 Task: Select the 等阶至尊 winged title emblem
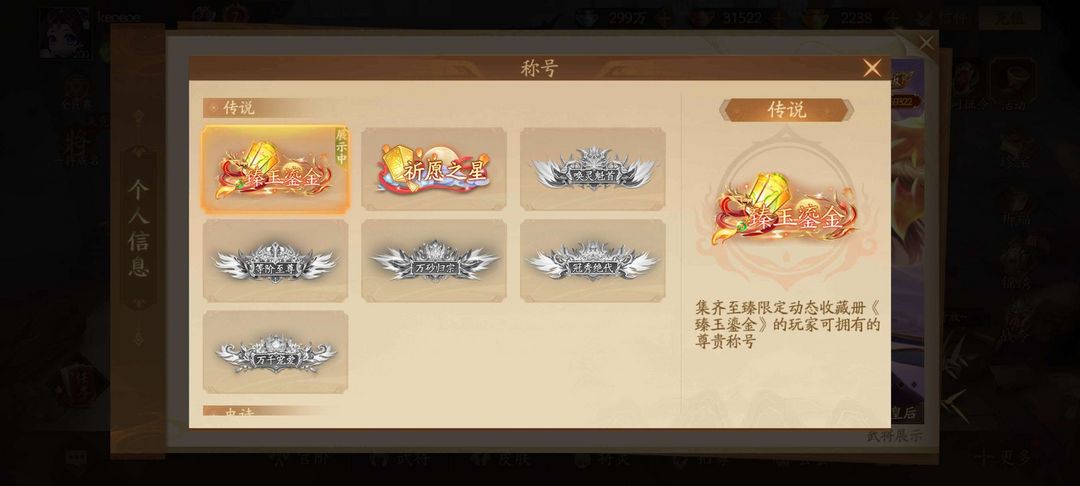(276, 261)
